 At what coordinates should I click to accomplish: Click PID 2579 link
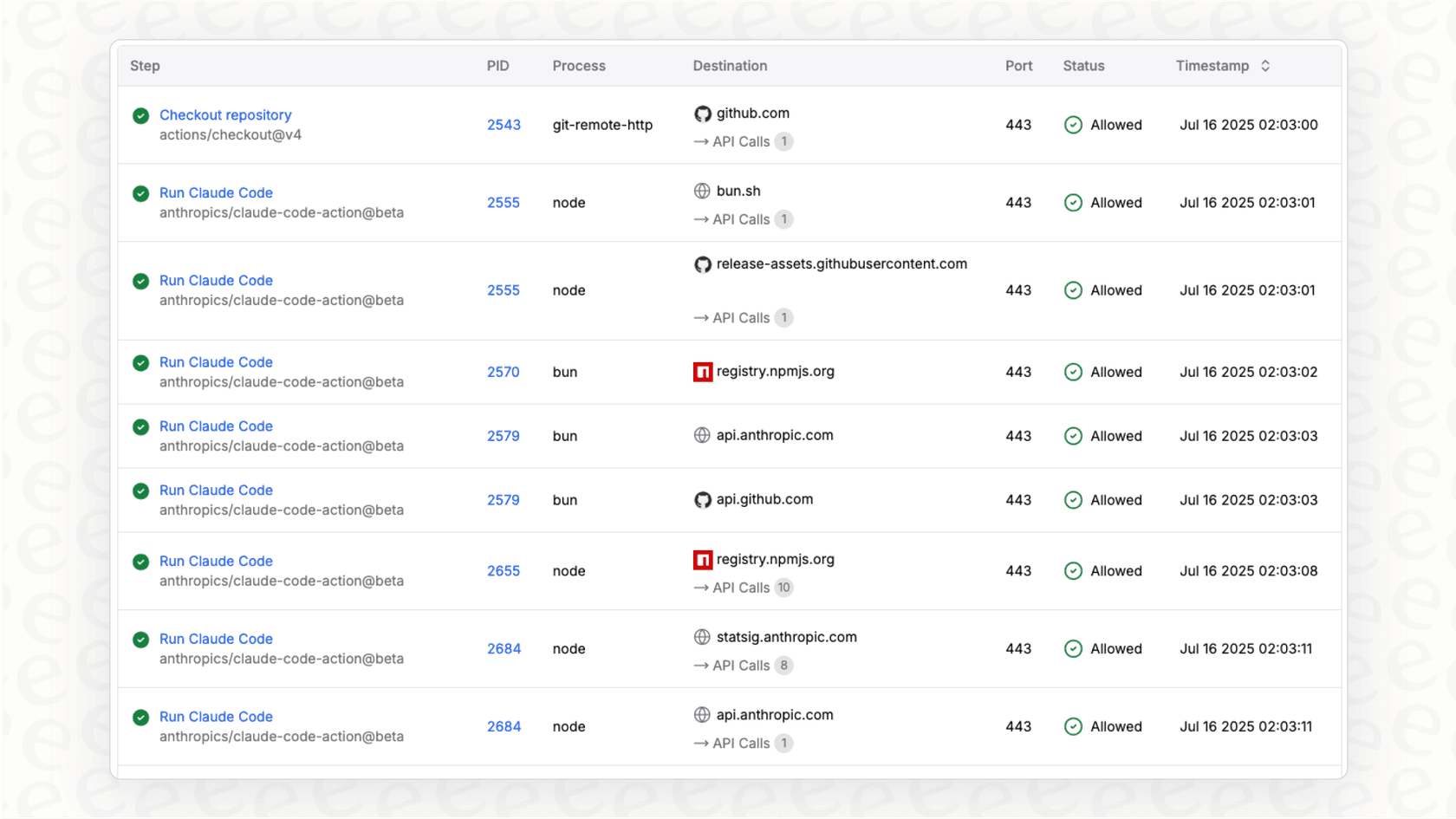[504, 436]
